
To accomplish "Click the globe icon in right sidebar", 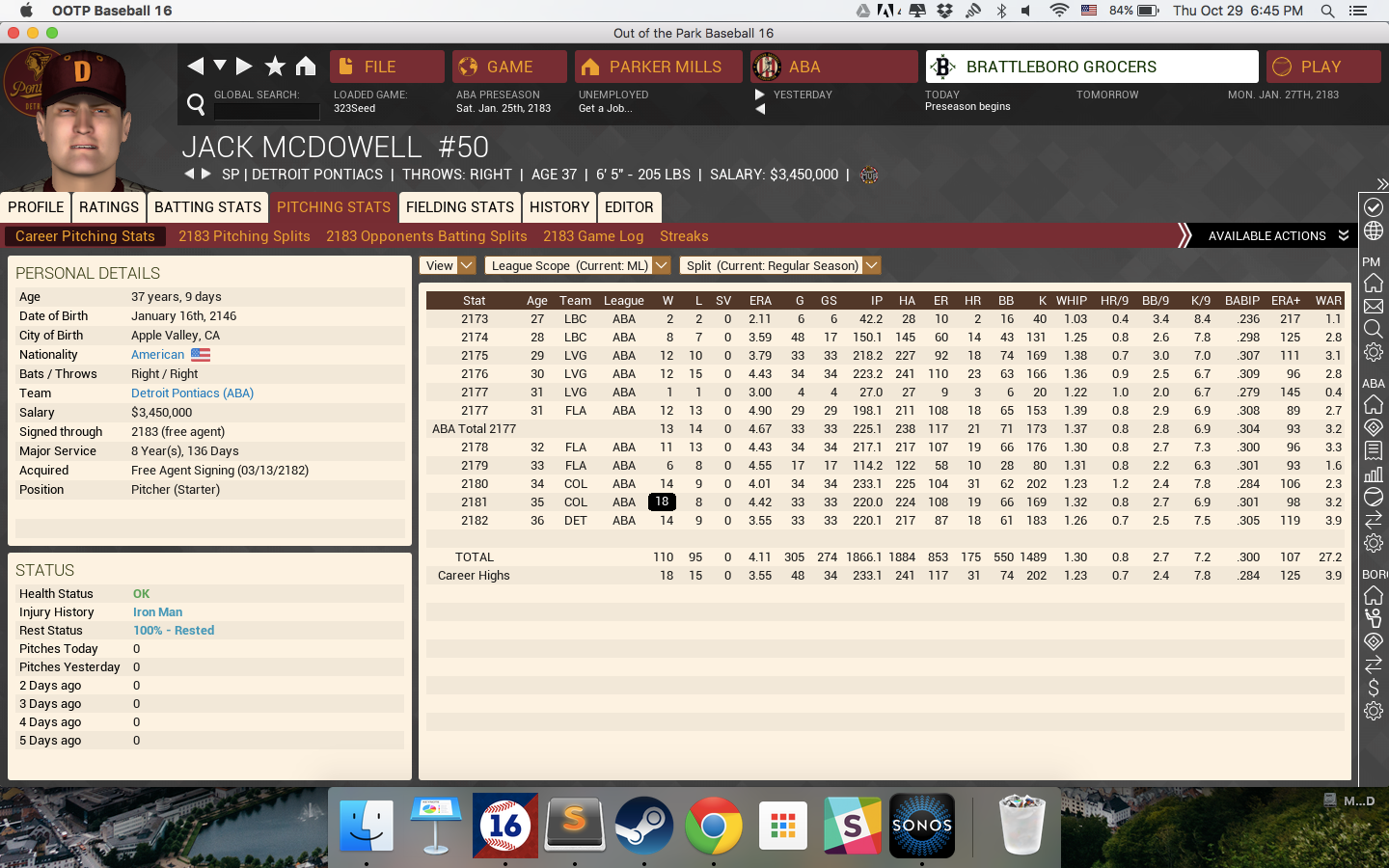I will pyautogui.click(x=1374, y=231).
